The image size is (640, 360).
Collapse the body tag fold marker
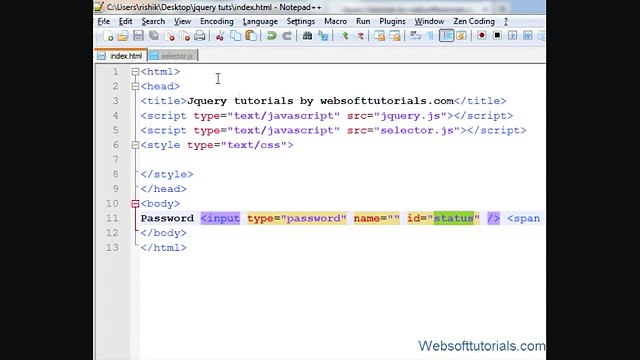pyautogui.click(x=135, y=204)
